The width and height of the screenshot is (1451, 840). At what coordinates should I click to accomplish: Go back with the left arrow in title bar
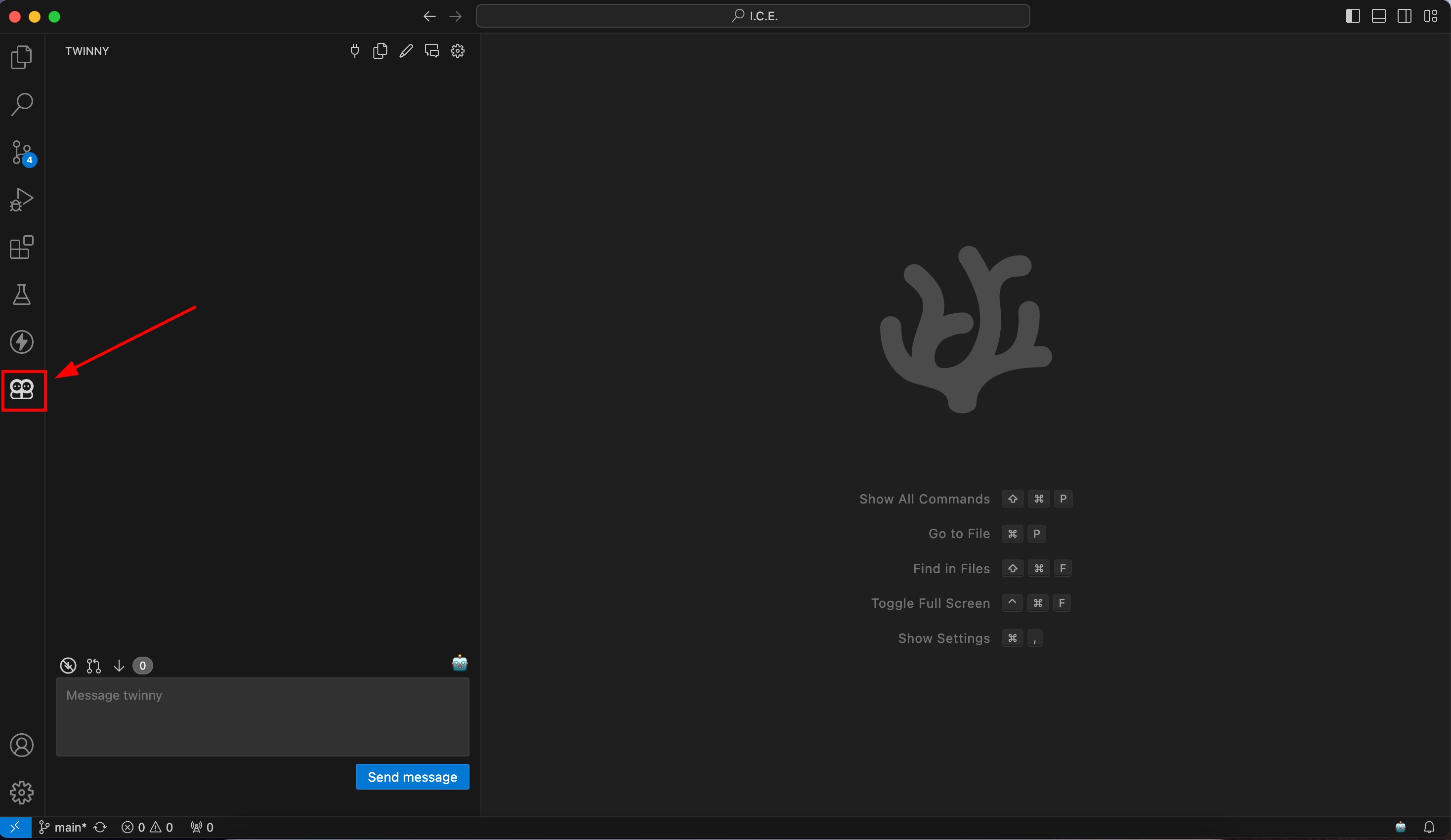click(x=429, y=16)
